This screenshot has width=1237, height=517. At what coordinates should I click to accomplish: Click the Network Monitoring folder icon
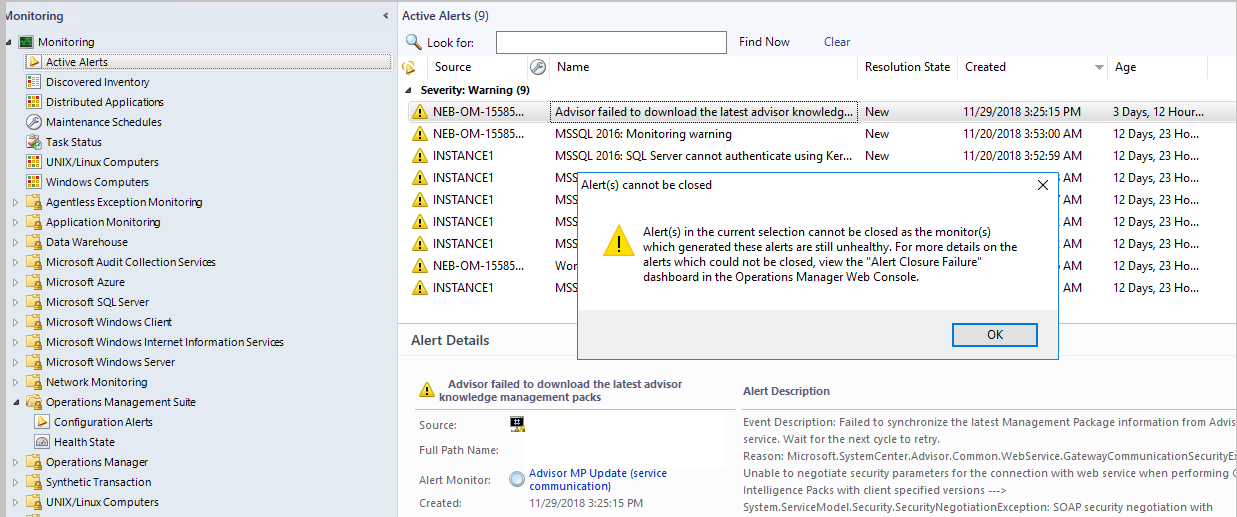point(34,382)
